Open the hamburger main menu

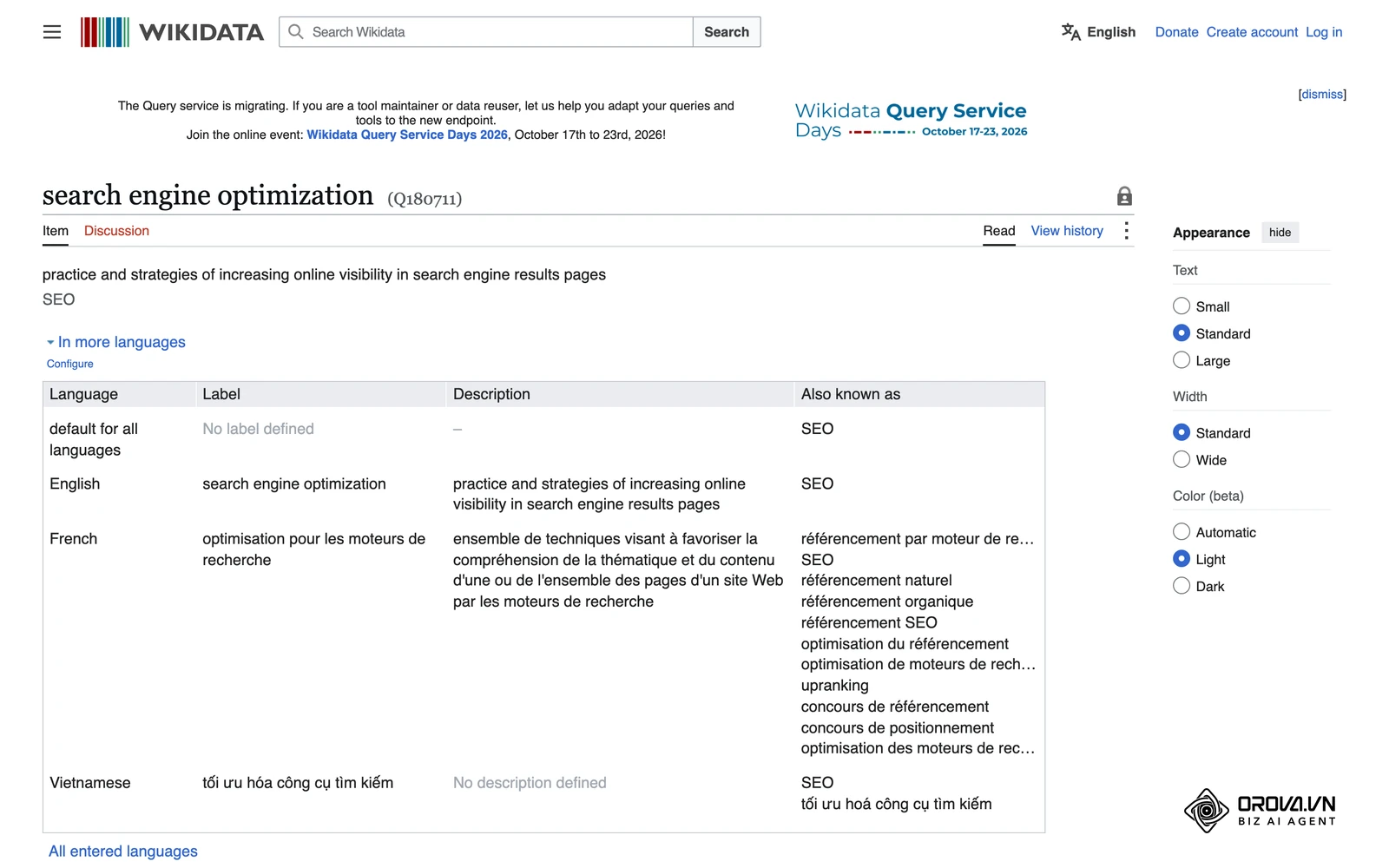point(52,32)
